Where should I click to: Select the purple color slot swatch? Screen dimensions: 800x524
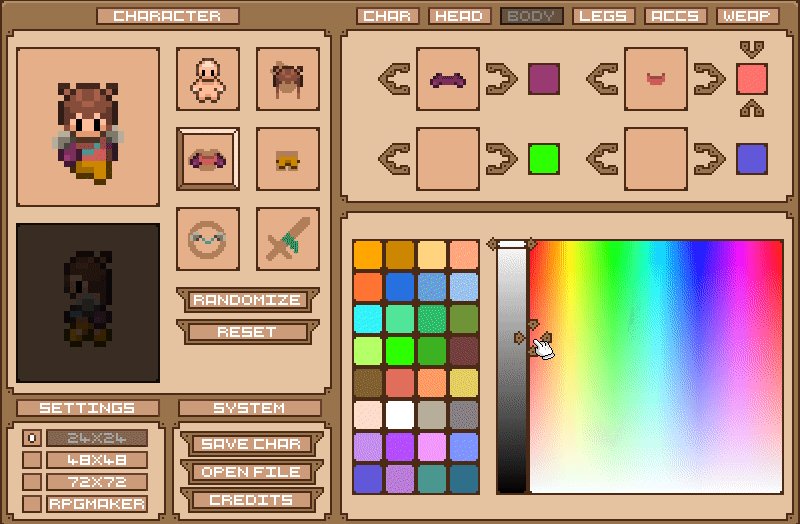(x=544, y=79)
